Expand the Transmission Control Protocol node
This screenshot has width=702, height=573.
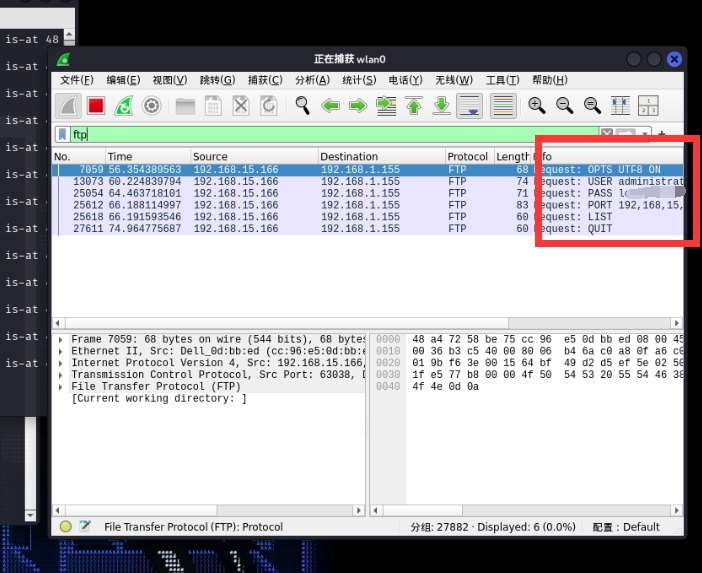click(62, 375)
